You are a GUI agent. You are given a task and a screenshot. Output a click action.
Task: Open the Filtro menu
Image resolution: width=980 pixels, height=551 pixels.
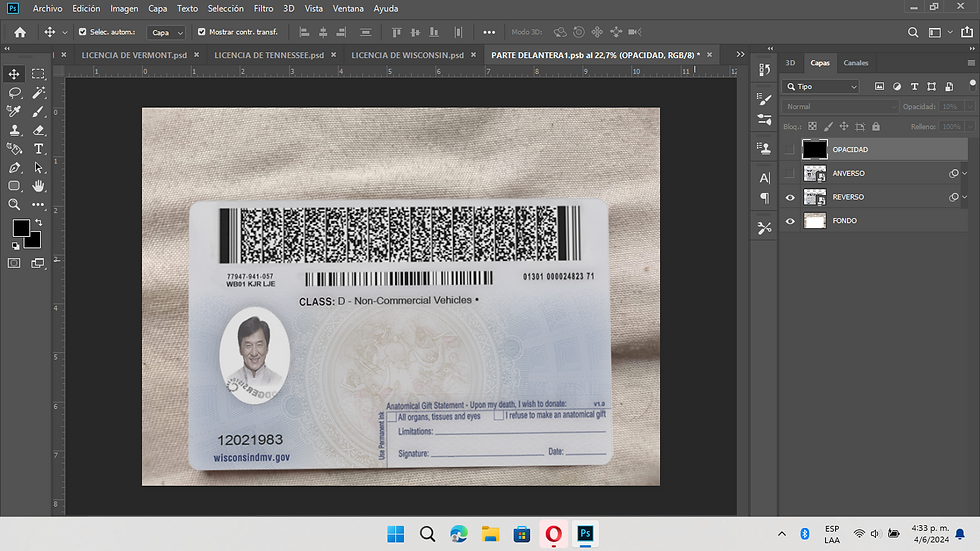coord(263,9)
